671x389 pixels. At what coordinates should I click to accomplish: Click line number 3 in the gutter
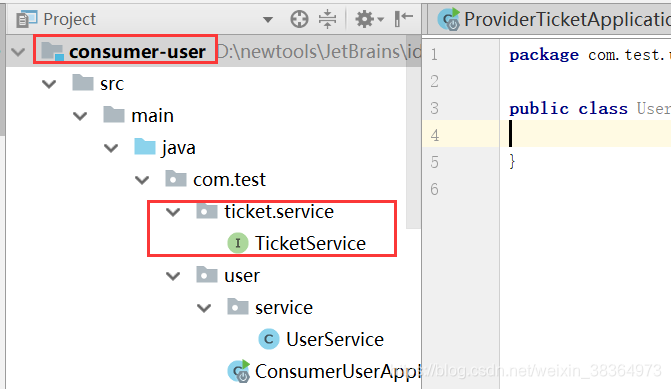(434, 108)
